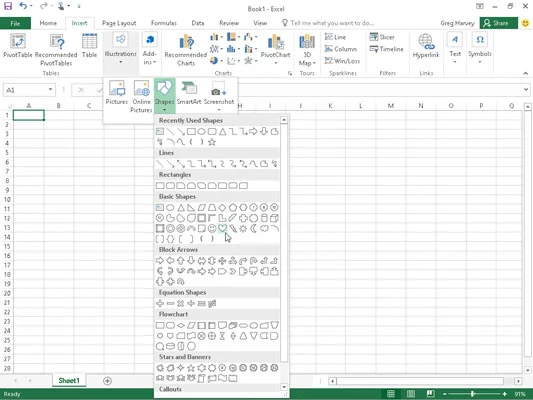Image resolution: width=533 pixels, height=400 pixels.
Task: Switch to Page Layout view in status bar
Action: pos(411,394)
